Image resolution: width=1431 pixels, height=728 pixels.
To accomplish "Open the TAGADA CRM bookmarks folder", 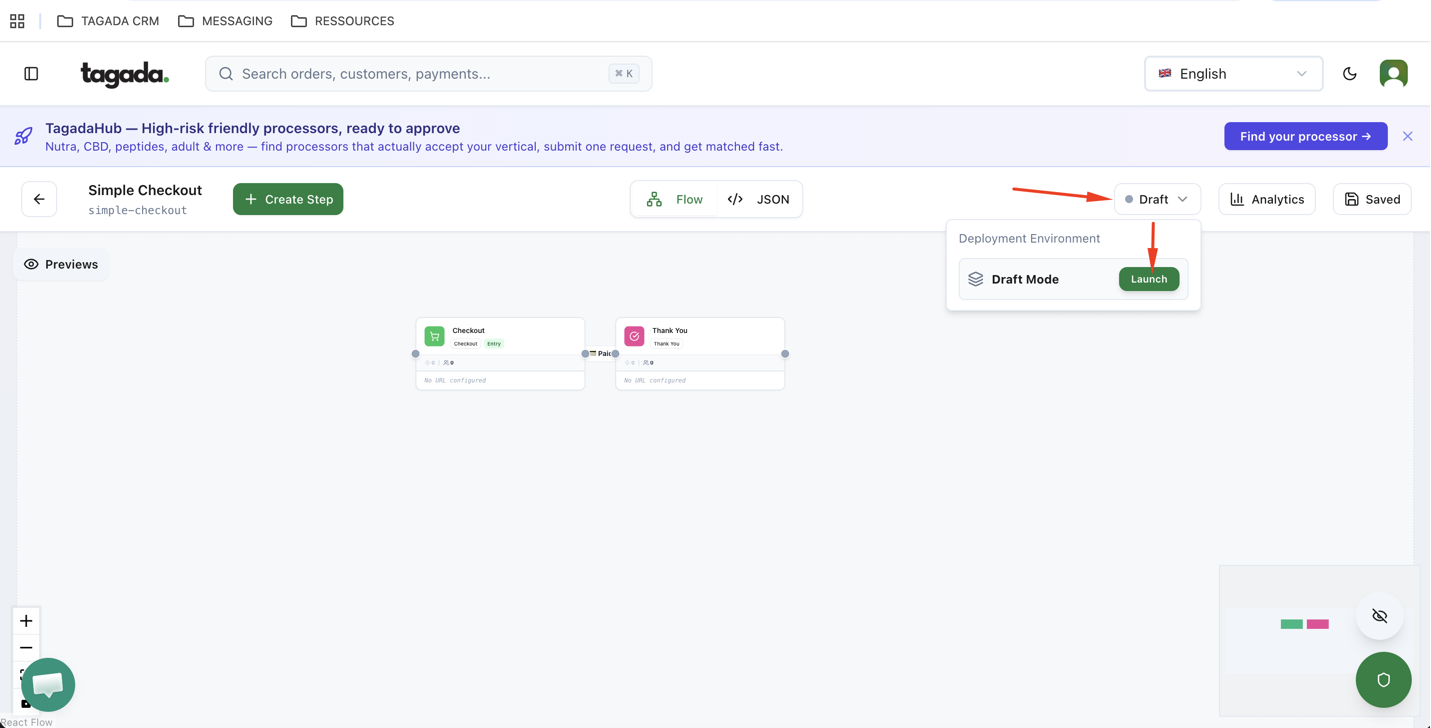I will [x=108, y=21].
